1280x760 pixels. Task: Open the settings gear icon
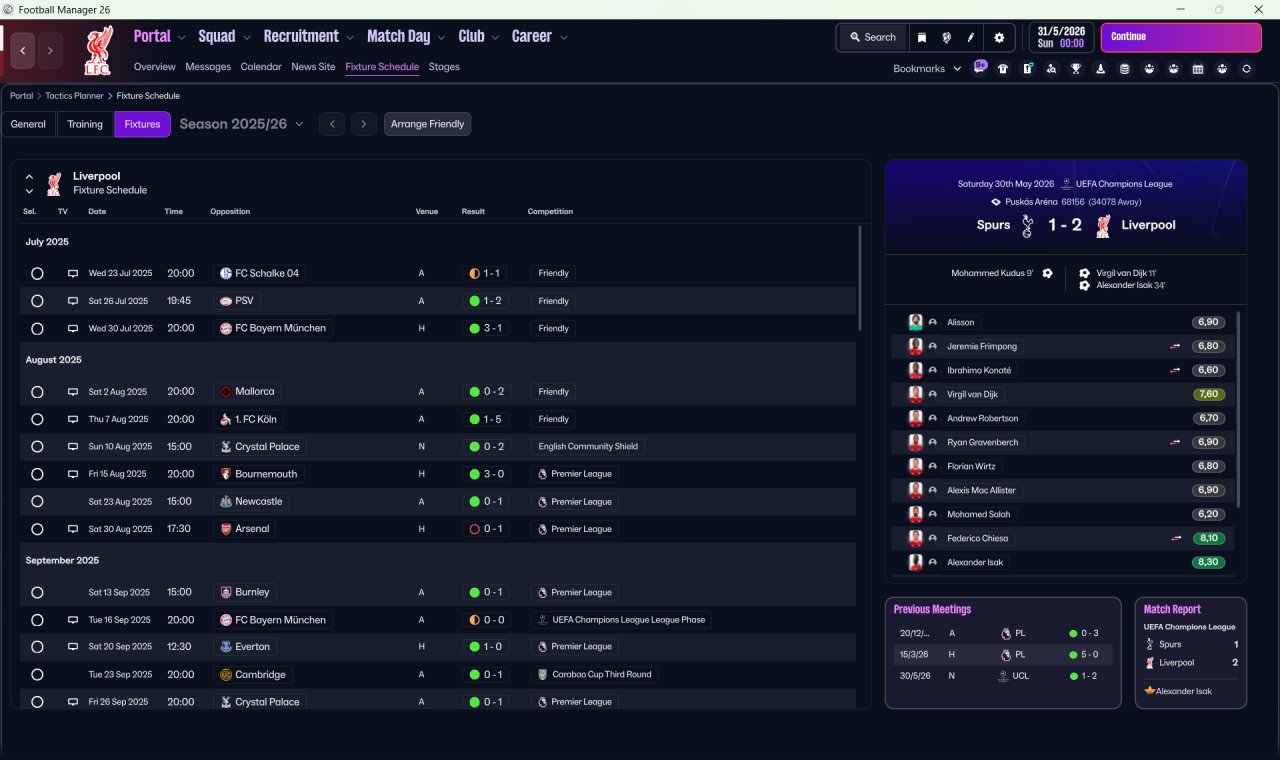click(999, 38)
